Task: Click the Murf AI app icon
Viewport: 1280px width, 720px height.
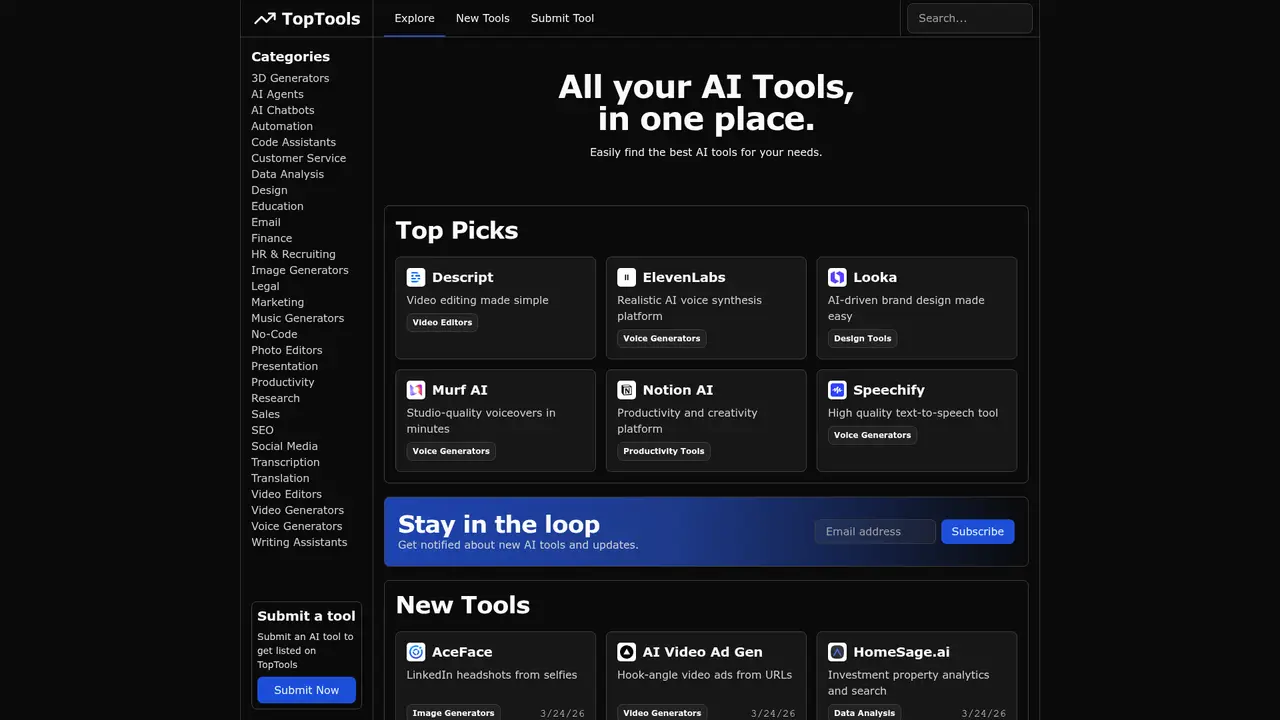Action: point(416,390)
